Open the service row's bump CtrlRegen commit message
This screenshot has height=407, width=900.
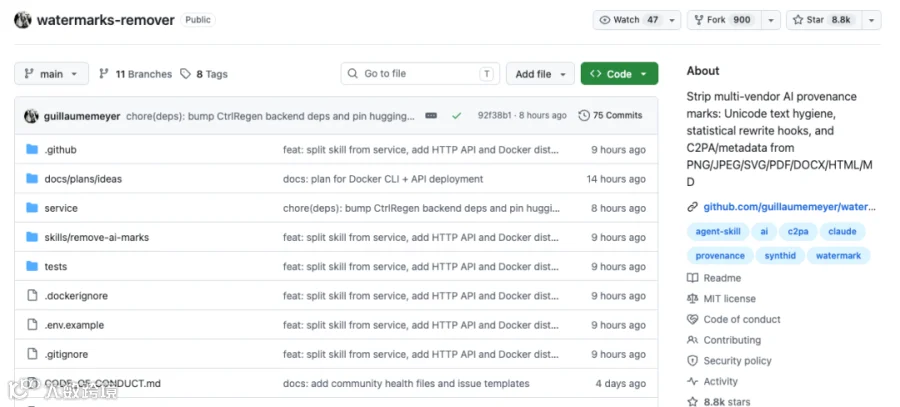(x=421, y=208)
